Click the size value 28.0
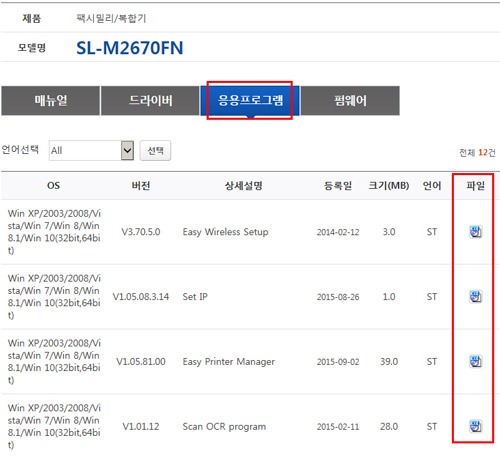 (389, 427)
